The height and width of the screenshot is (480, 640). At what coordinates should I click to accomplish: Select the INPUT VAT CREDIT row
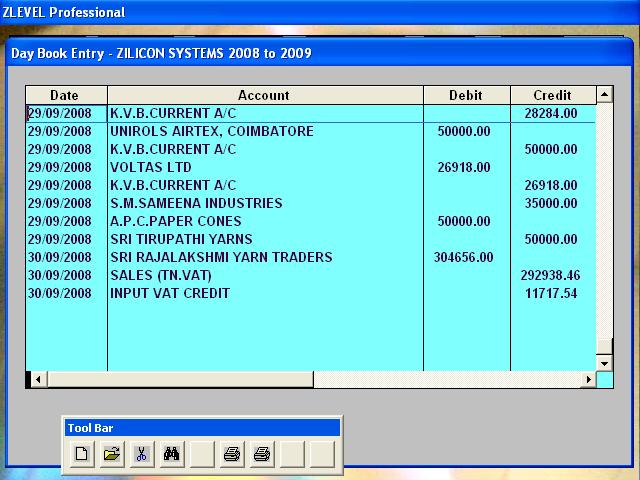[x=169, y=293]
